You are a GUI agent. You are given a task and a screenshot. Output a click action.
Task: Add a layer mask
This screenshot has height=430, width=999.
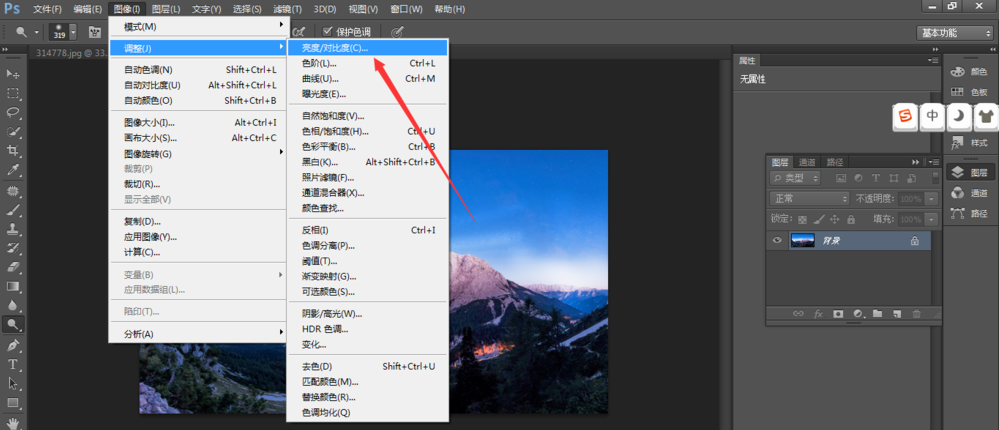838,313
